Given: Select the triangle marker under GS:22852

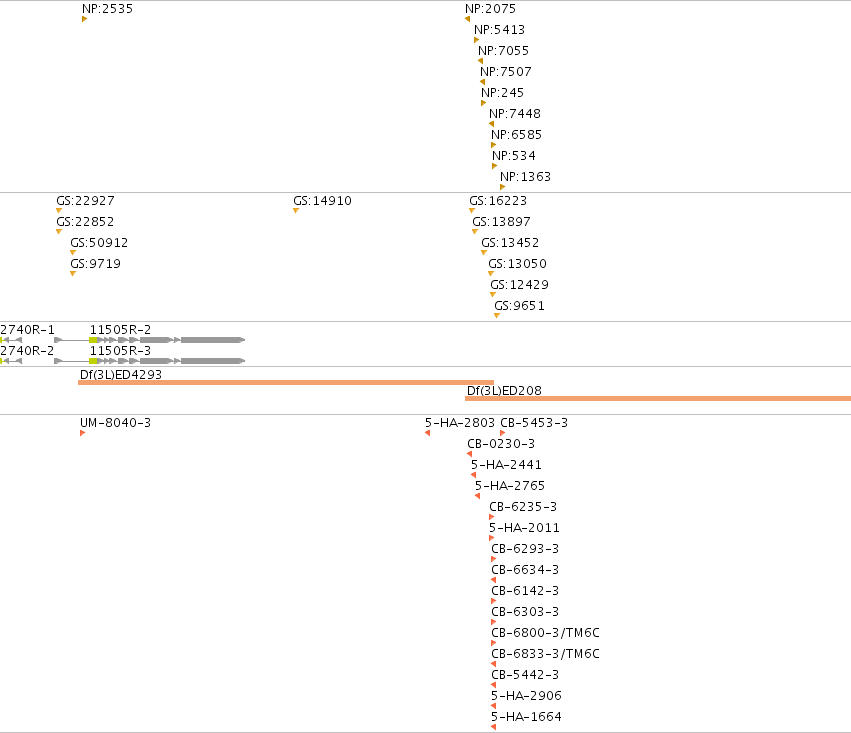Looking at the screenshot, I should coord(59,232).
